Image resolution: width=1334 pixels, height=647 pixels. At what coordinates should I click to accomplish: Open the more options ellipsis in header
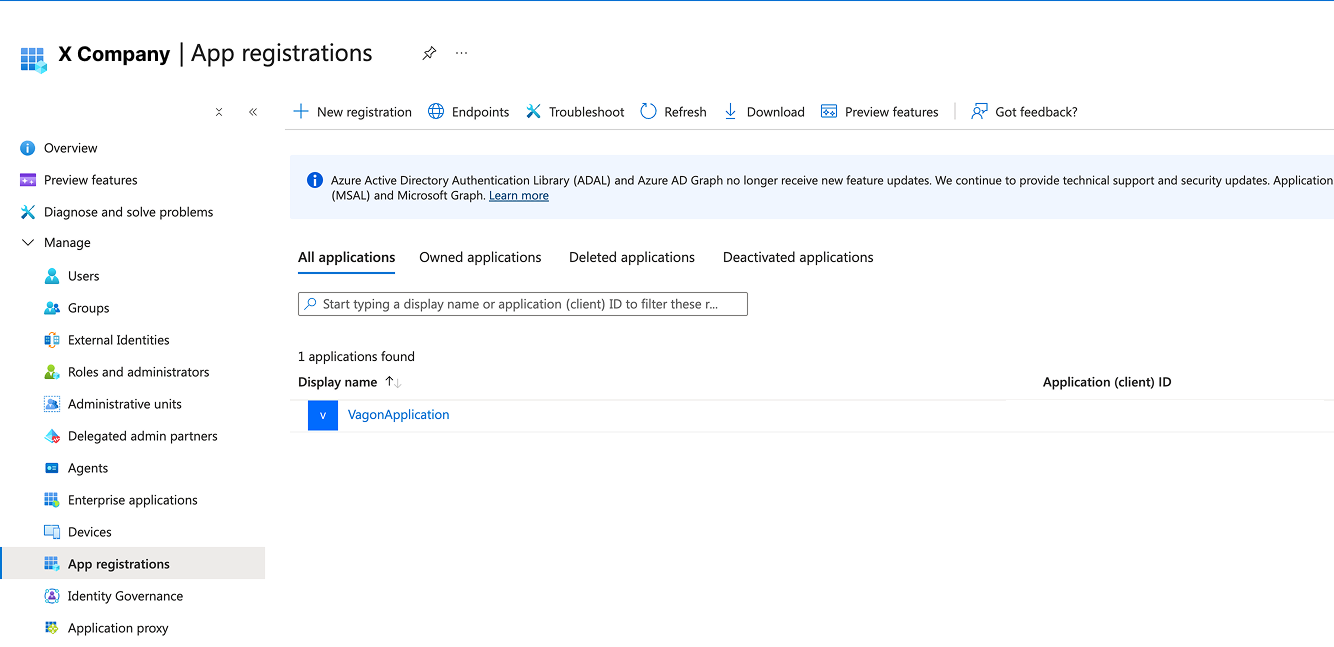tap(461, 53)
